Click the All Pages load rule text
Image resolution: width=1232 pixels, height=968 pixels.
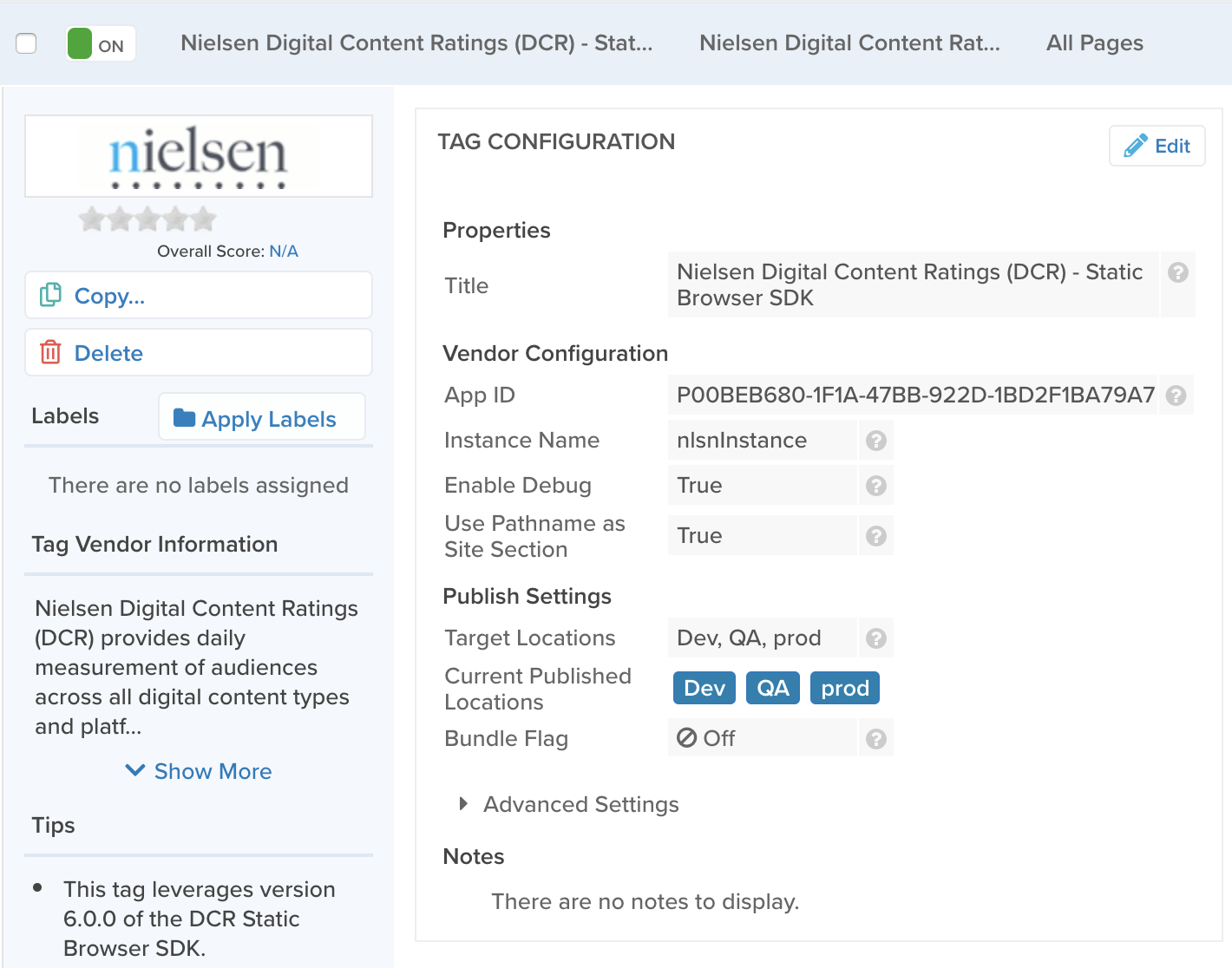click(1095, 43)
